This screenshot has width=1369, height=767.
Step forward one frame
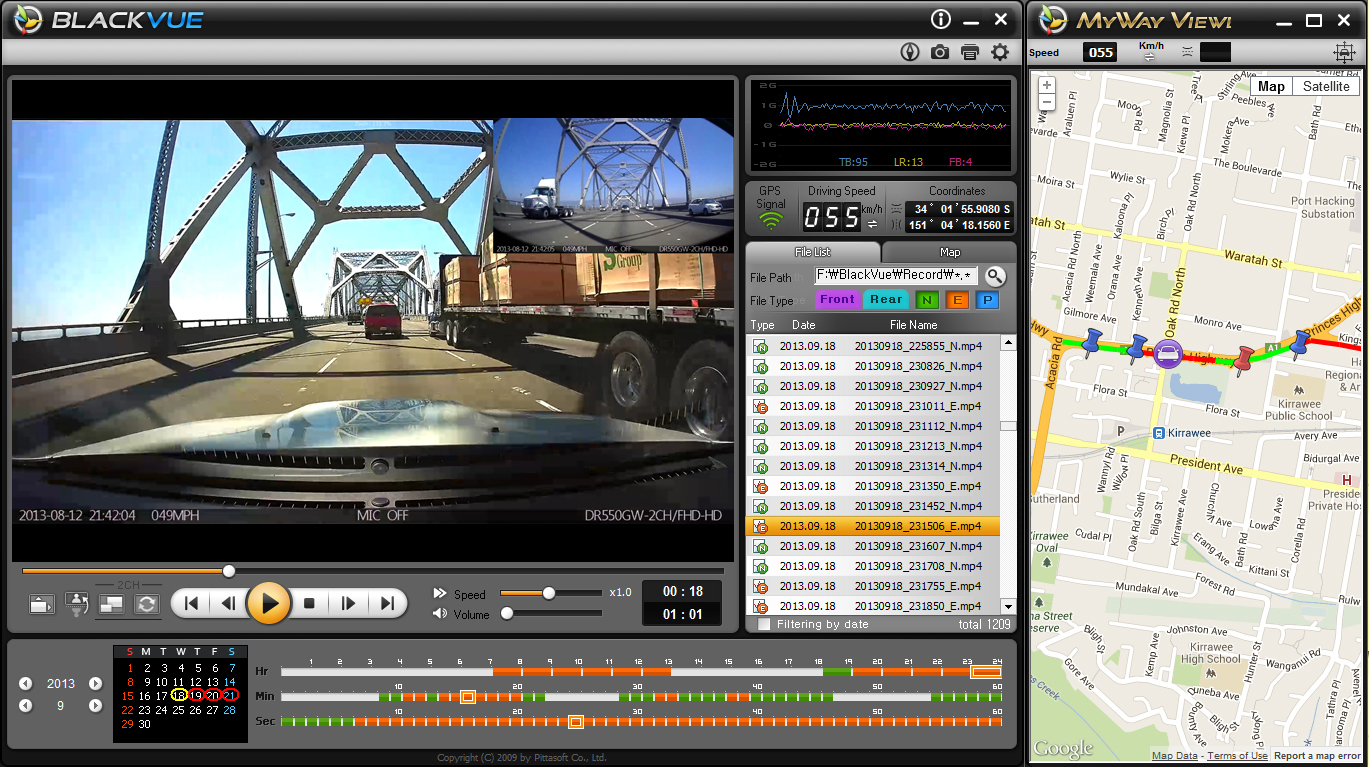[348, 603]
